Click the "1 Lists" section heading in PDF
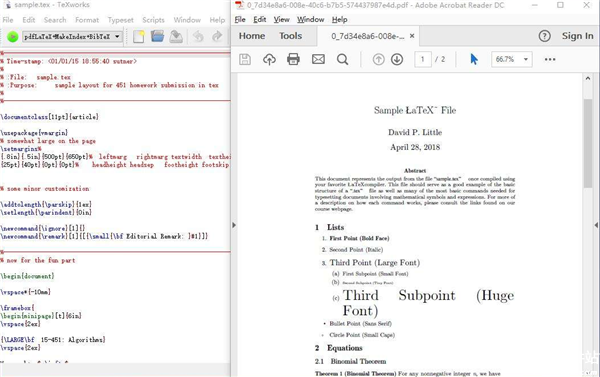The image size is (600, 377). [329, 227]
